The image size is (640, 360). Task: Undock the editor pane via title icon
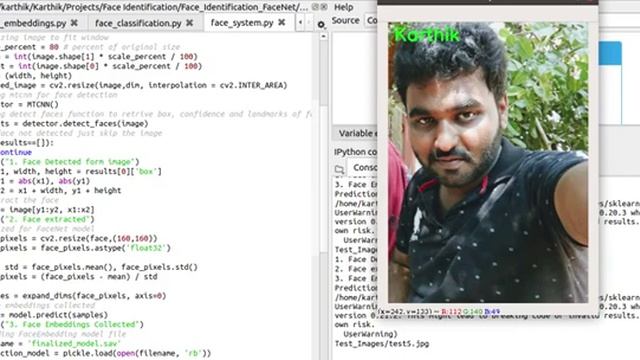(315, 7)
